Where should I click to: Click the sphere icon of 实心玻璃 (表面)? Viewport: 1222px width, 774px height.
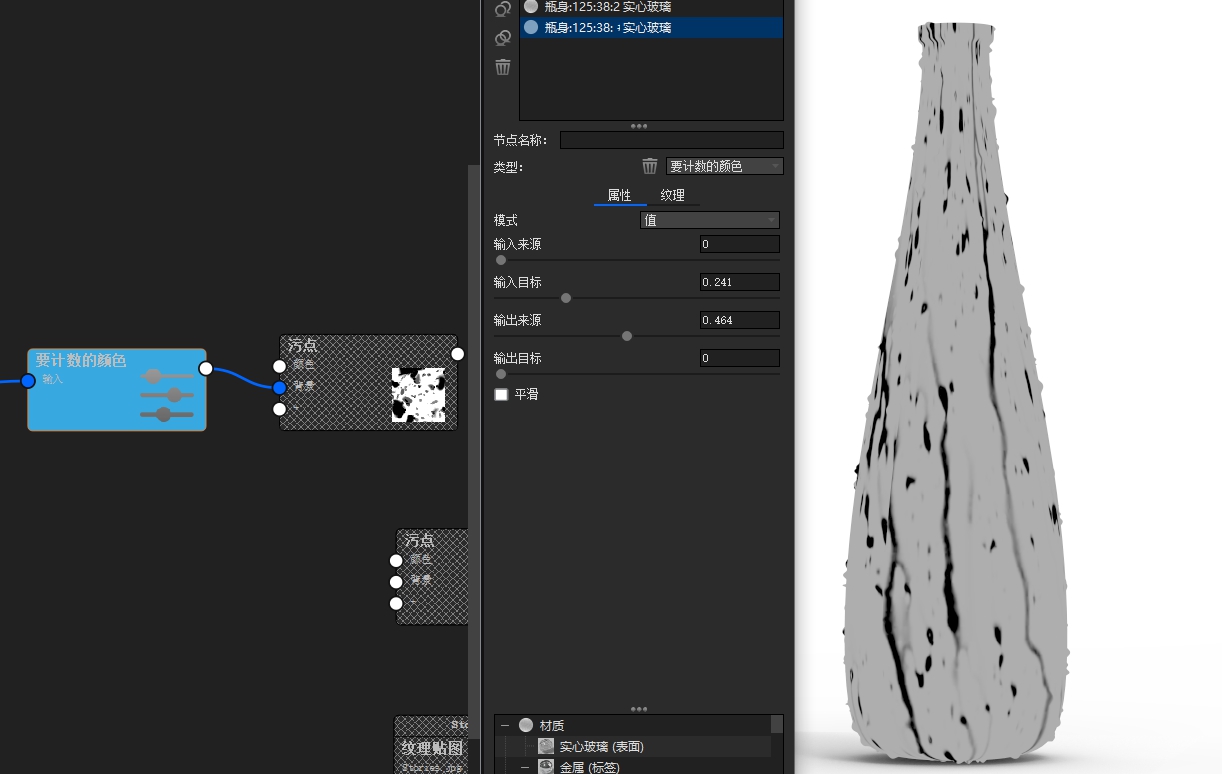pyautogui.click(x=546, y=745)
